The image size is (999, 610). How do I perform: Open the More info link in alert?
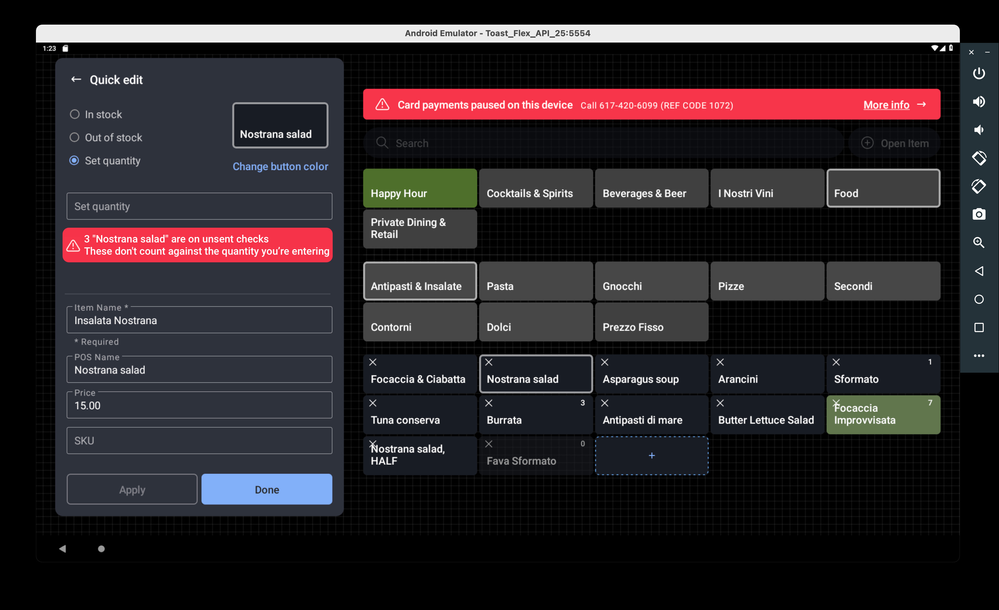pyautogui.click(x=894, y=105)
